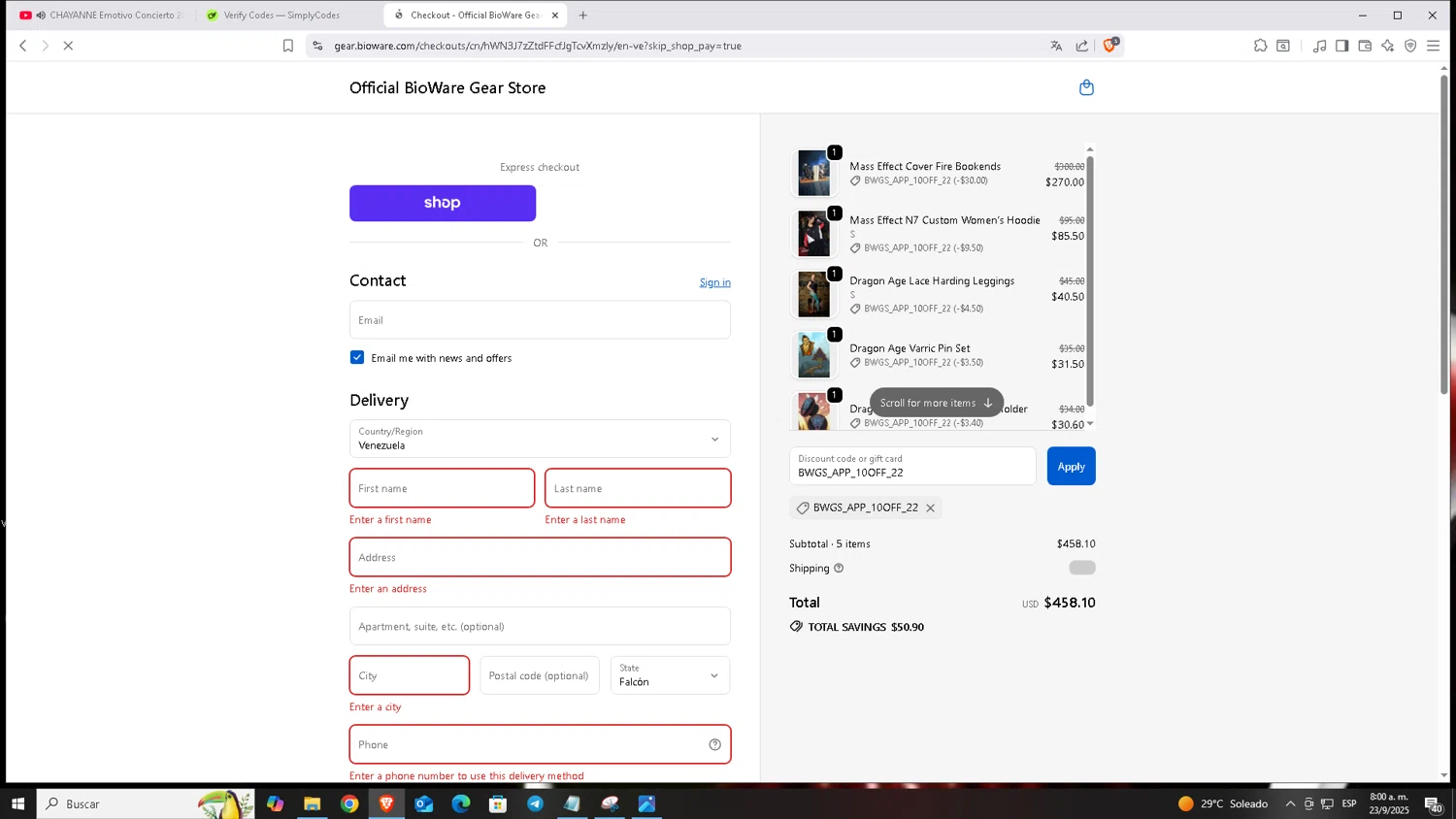Open Telegram from the taskbar

pyautogui.click(x=535, y=803)
